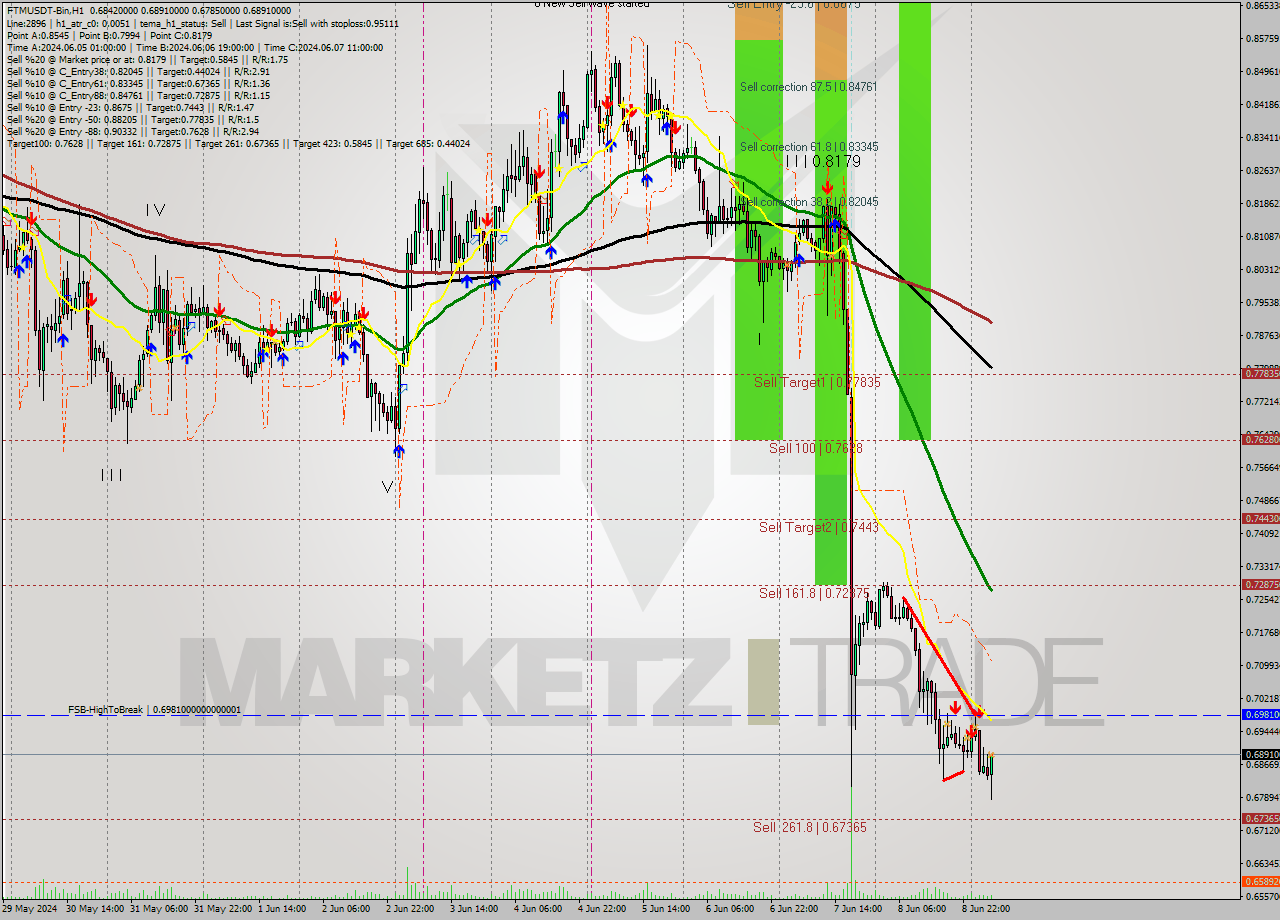Screen dimensions: 1280x920
Task: Click the red 0.72875 price axis tag
Action: 1260,584
